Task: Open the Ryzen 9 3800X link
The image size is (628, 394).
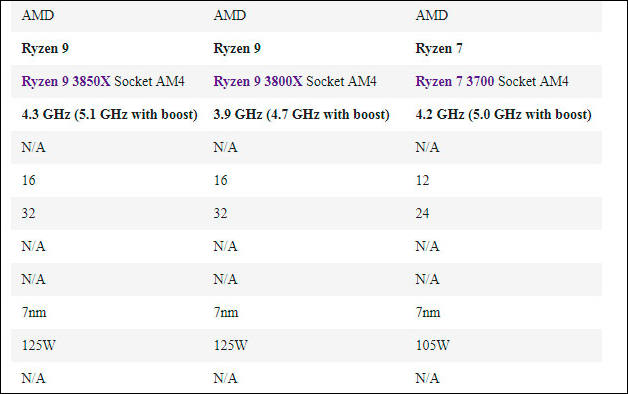Action: pos(258,81)
